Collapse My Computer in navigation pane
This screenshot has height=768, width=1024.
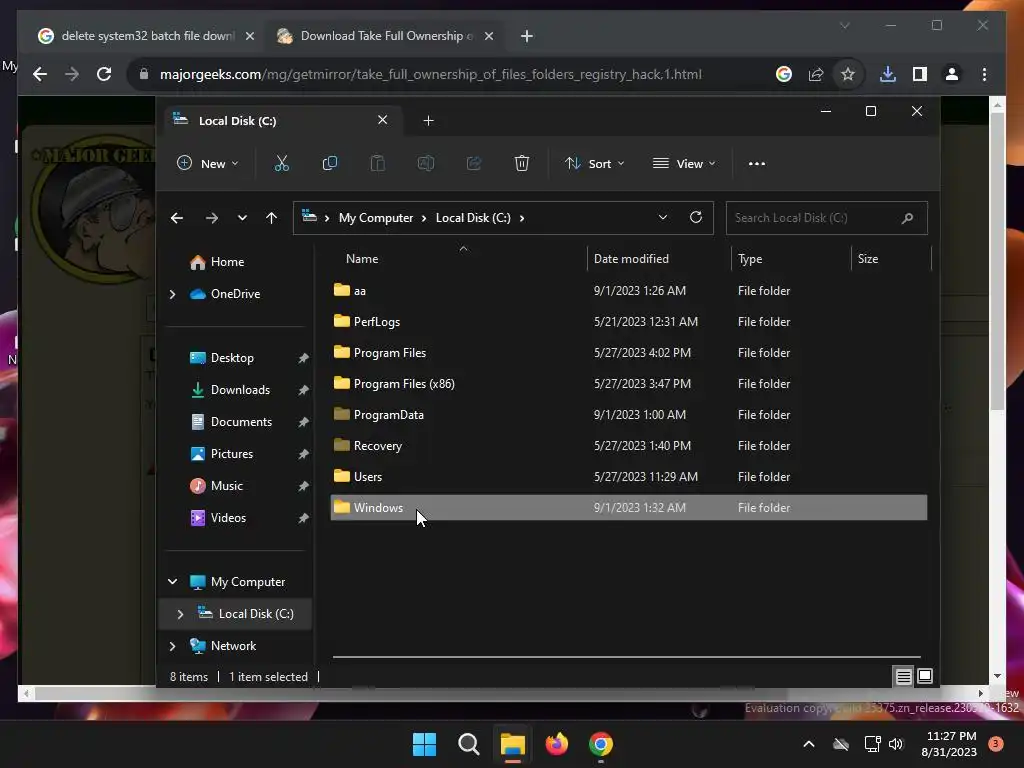coord(172,582)
